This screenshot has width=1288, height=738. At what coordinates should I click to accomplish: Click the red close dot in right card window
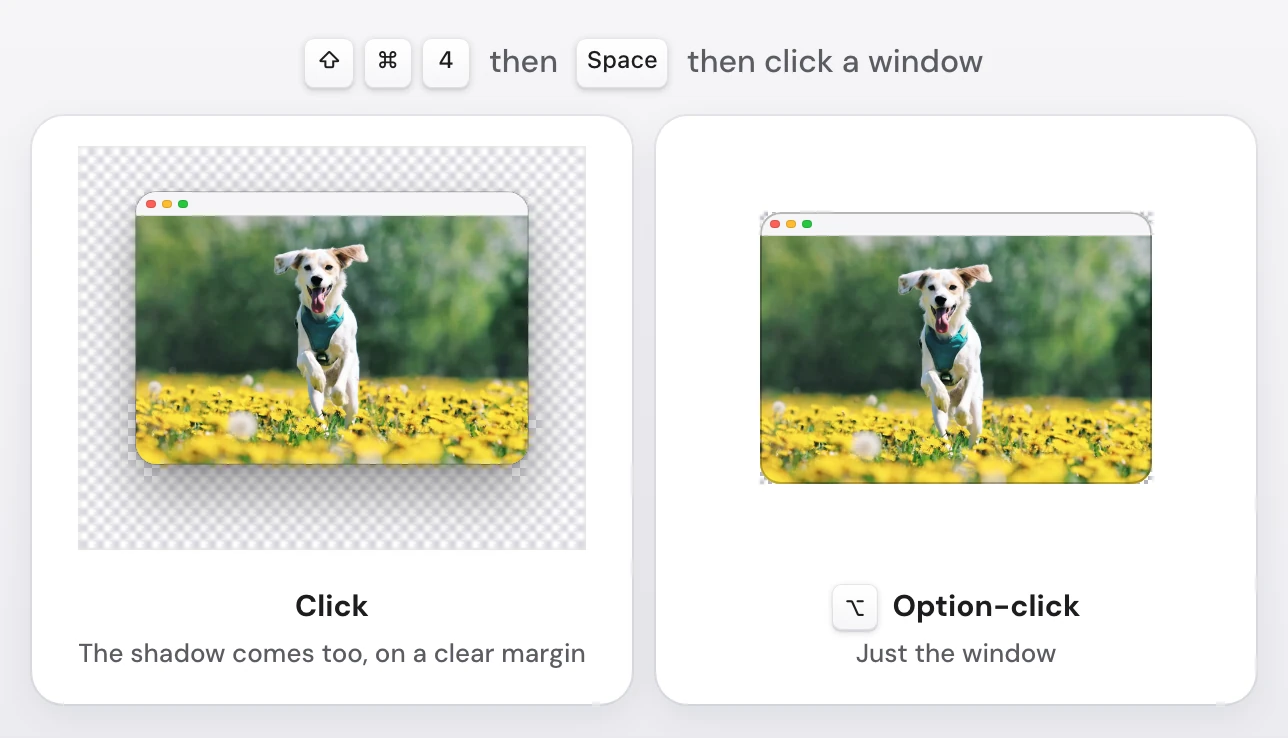click(775, 224)
